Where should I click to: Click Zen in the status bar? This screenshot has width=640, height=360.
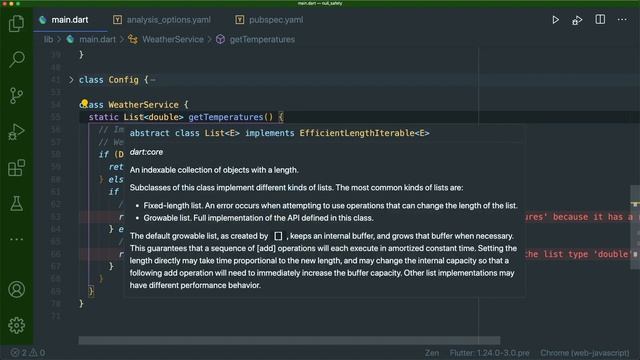(x=432, y=353)
